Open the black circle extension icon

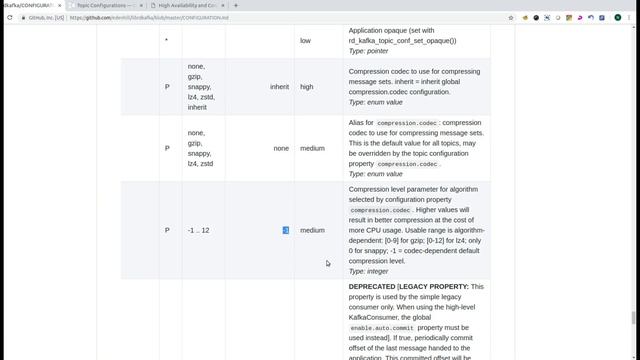[536, 18]
